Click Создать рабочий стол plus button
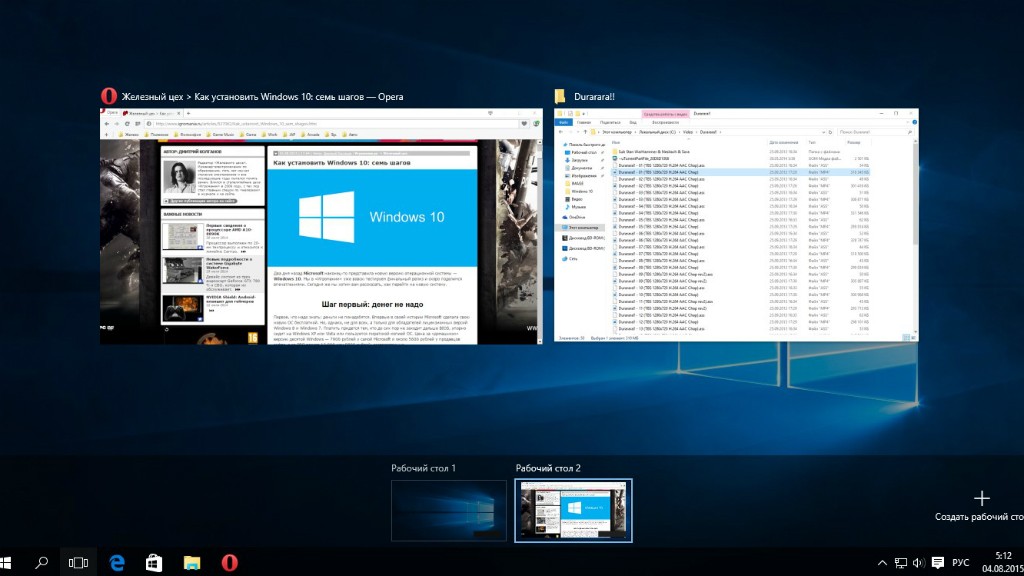1024x576 pixels. [x=982, y=499]
